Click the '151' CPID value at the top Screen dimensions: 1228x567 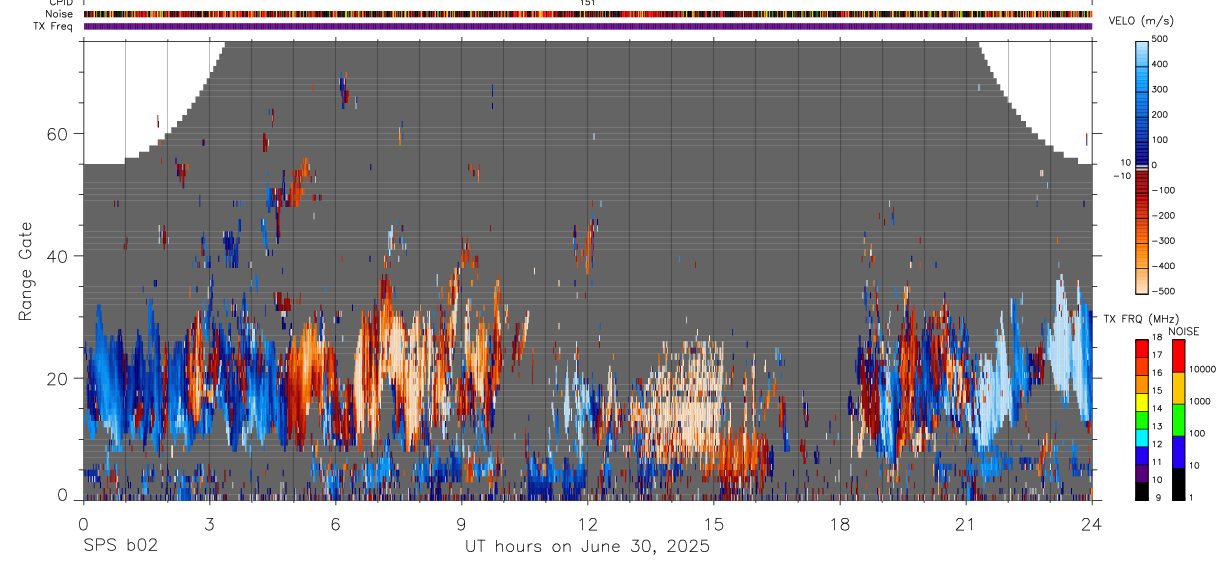click(588, 3)
